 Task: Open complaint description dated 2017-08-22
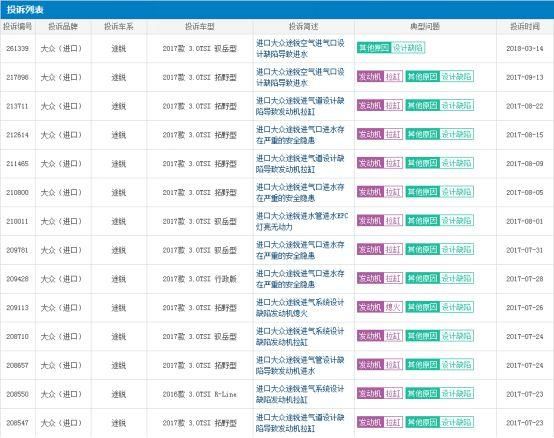tap(300, 106)
